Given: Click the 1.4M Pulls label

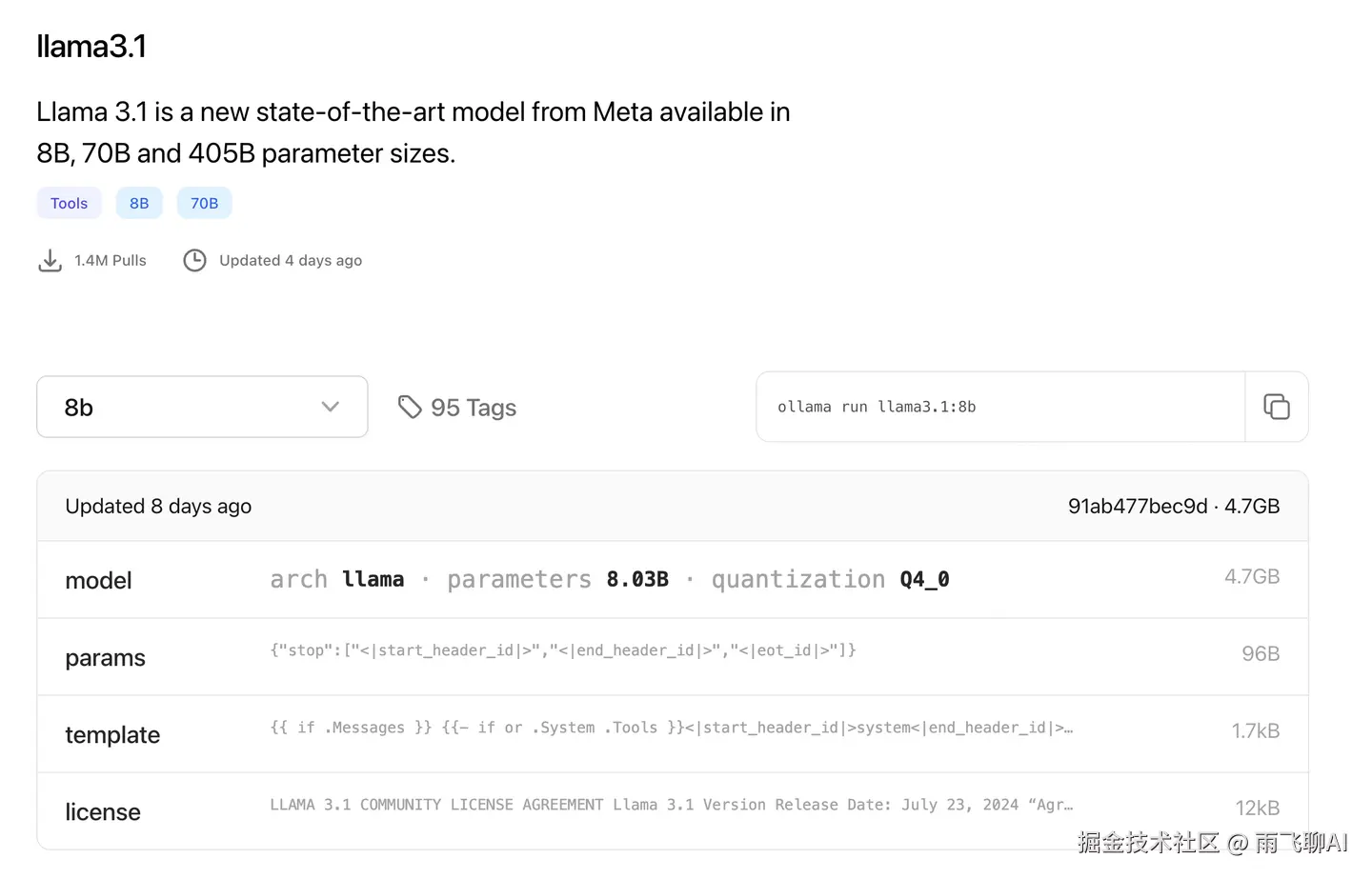Looking at the screenshot, I should pyautogui.click(x=111, y=261).
